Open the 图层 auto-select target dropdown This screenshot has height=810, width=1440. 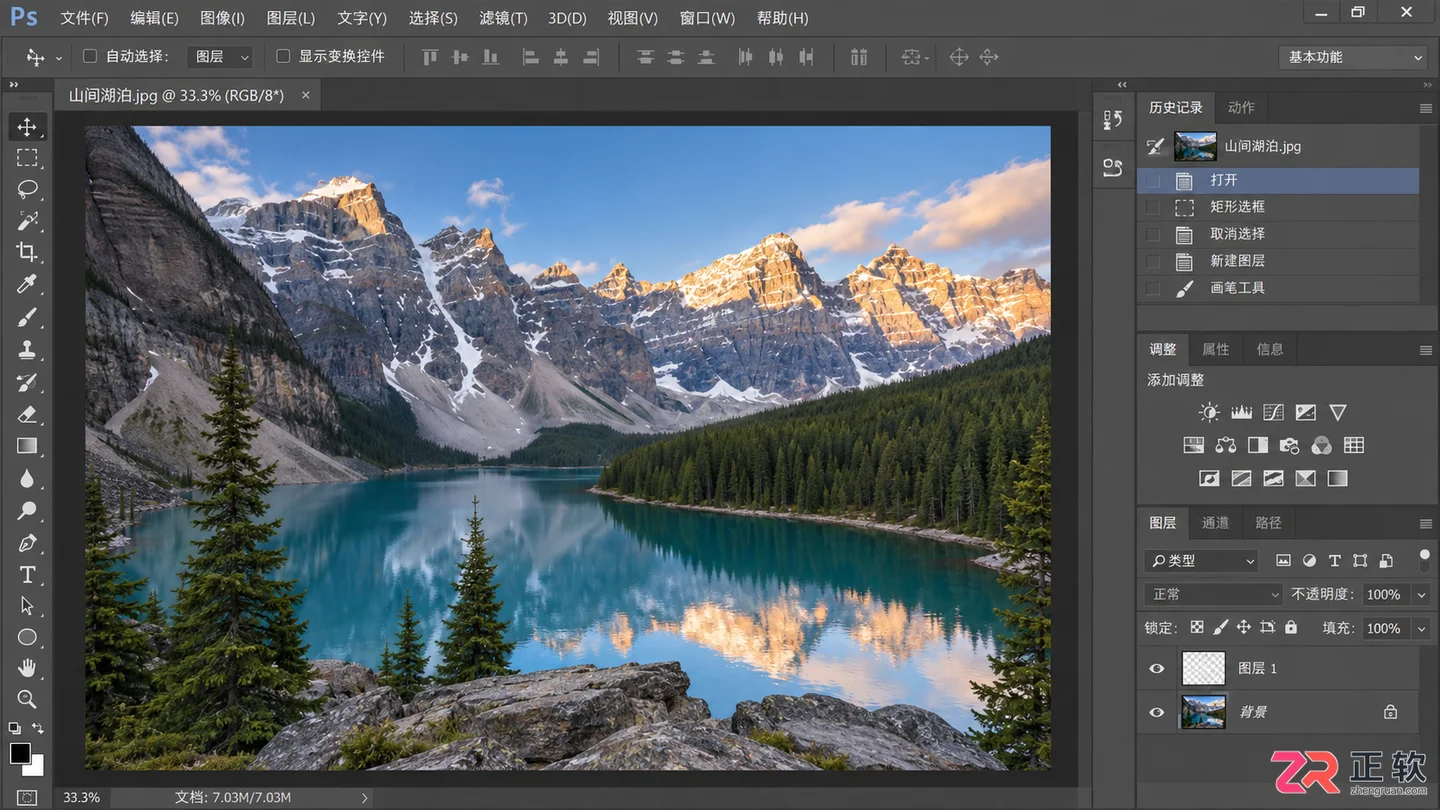click(221, 57)
